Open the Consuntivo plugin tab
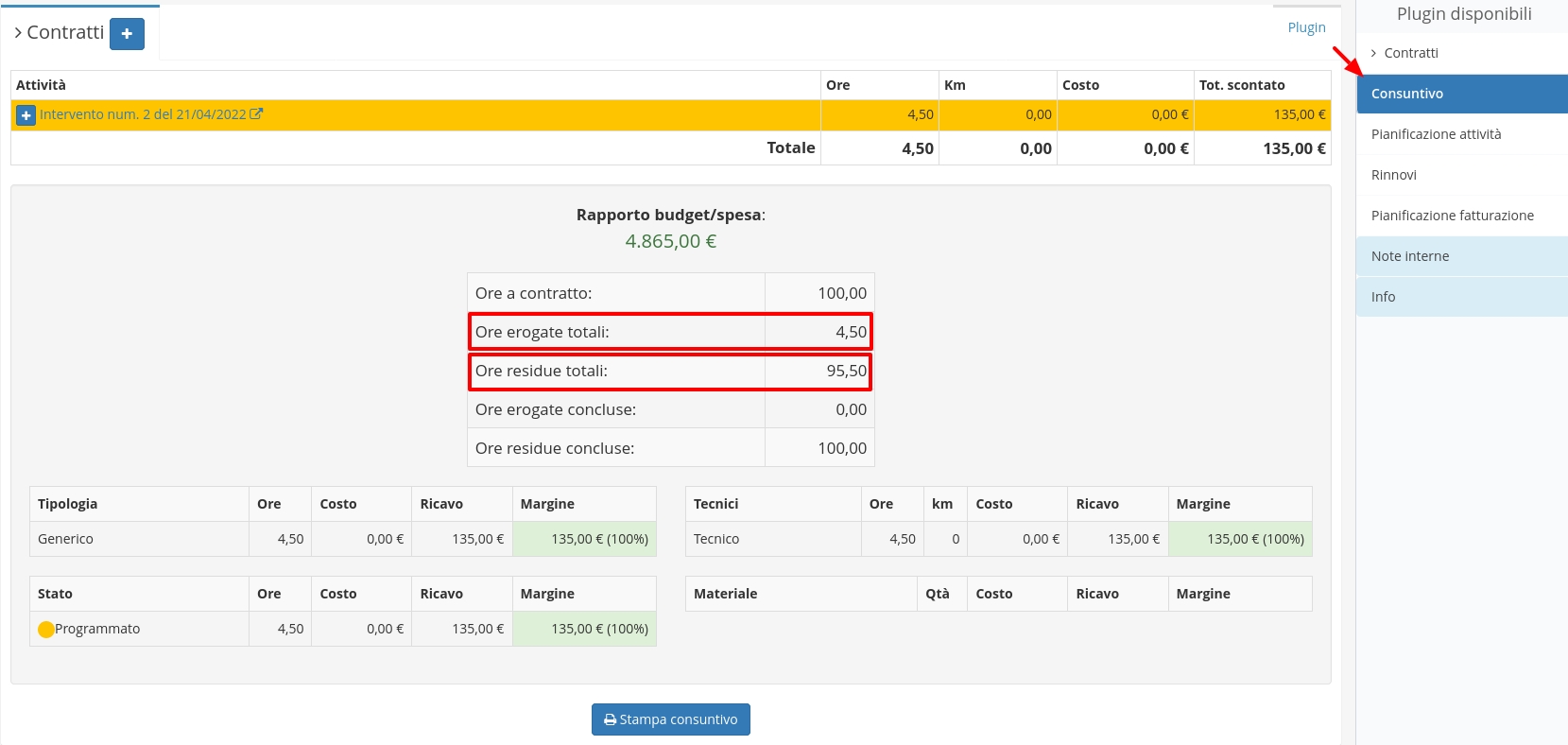This screenshot has height=745, width=1568. [1406, 94]
